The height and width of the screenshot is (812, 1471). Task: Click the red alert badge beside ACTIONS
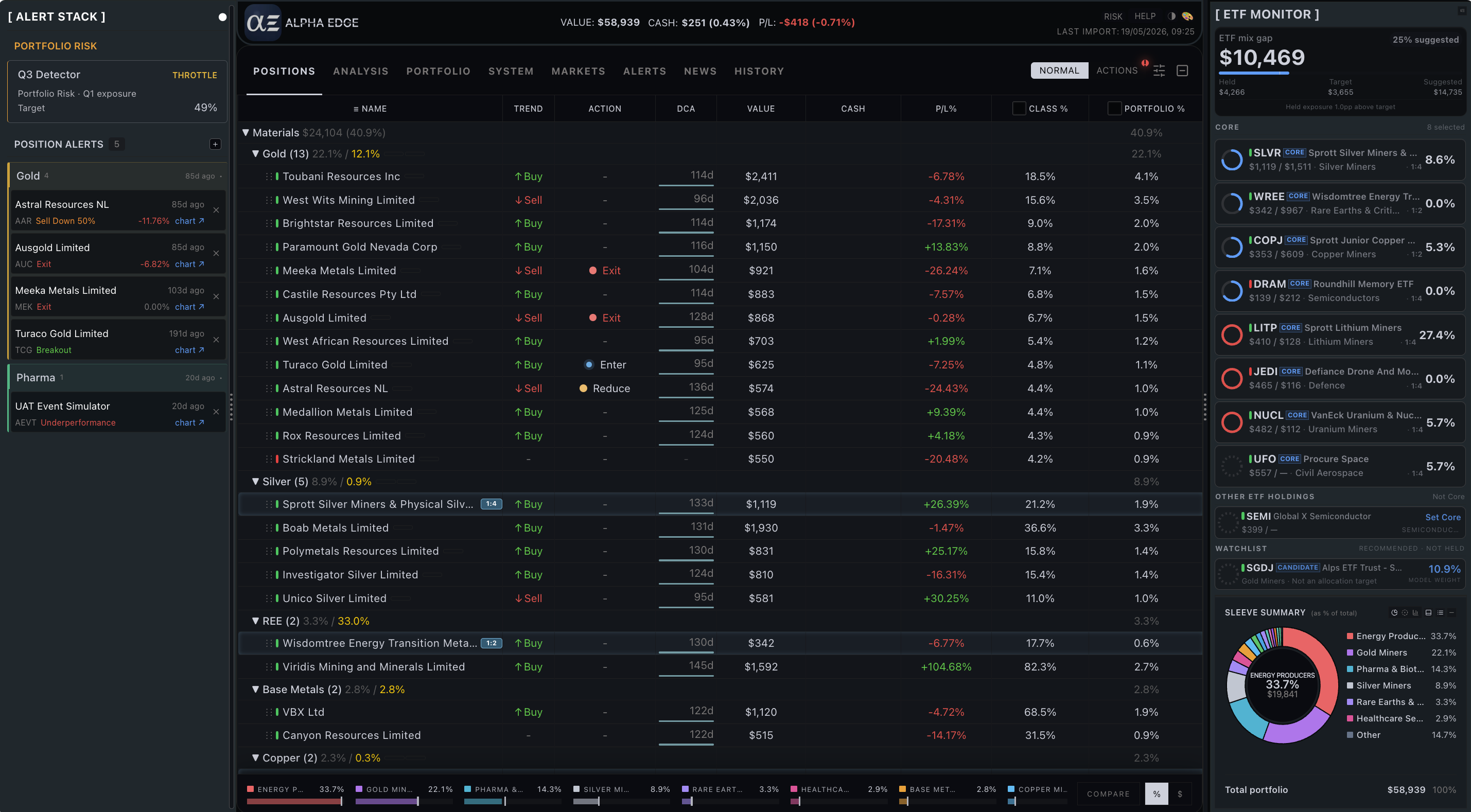[1144, 63]
